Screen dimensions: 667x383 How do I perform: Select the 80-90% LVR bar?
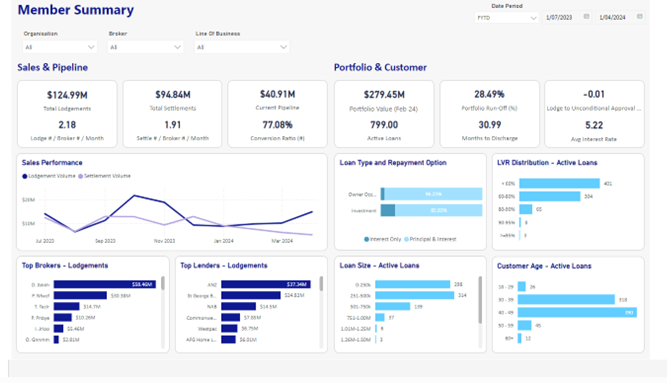pyautogui.click(x=526, y=209)
